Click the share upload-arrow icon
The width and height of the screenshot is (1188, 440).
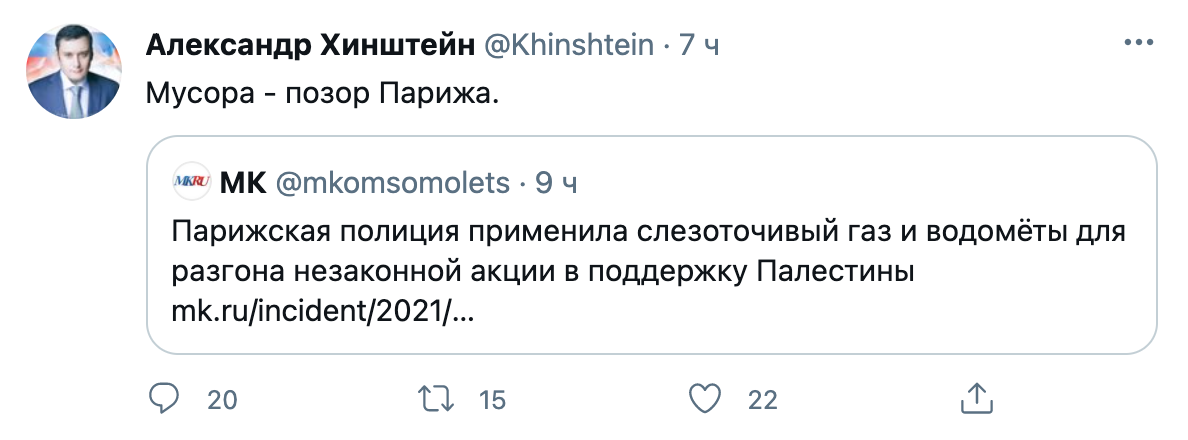[x=974, y=399]
